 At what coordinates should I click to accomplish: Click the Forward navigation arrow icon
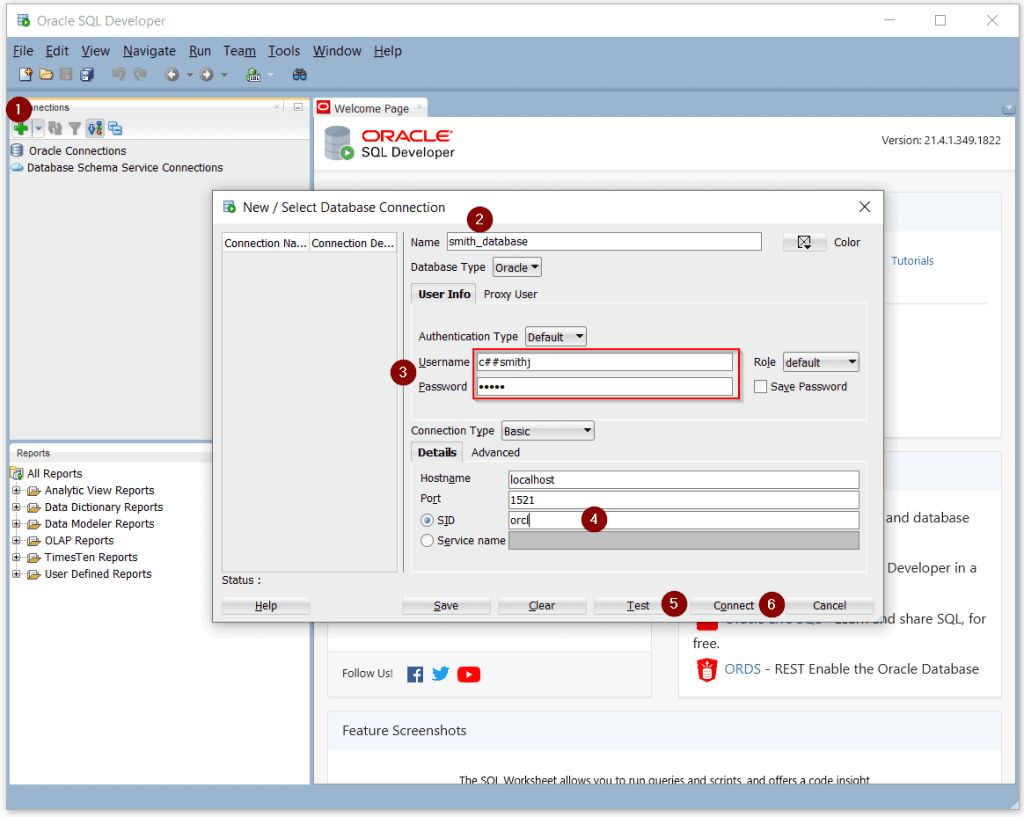pyautogui.click(x=206, y=75)
